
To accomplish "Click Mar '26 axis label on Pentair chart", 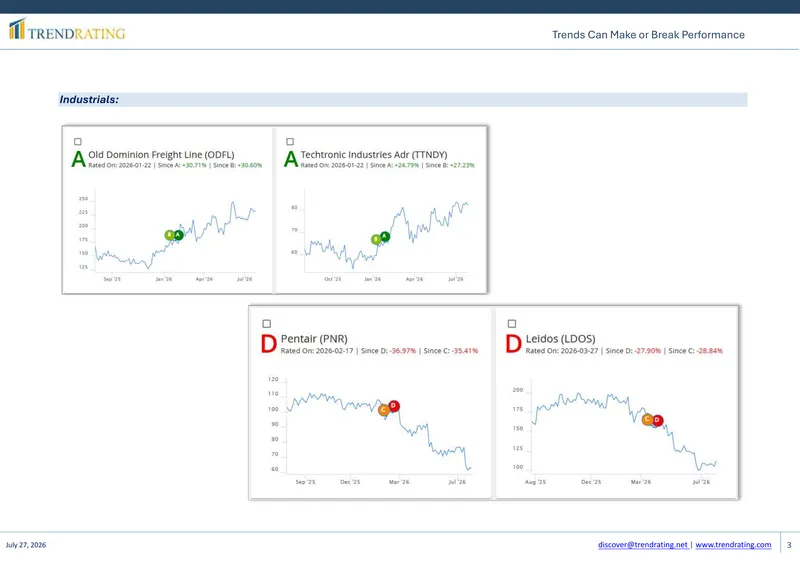I will [399, 482].
